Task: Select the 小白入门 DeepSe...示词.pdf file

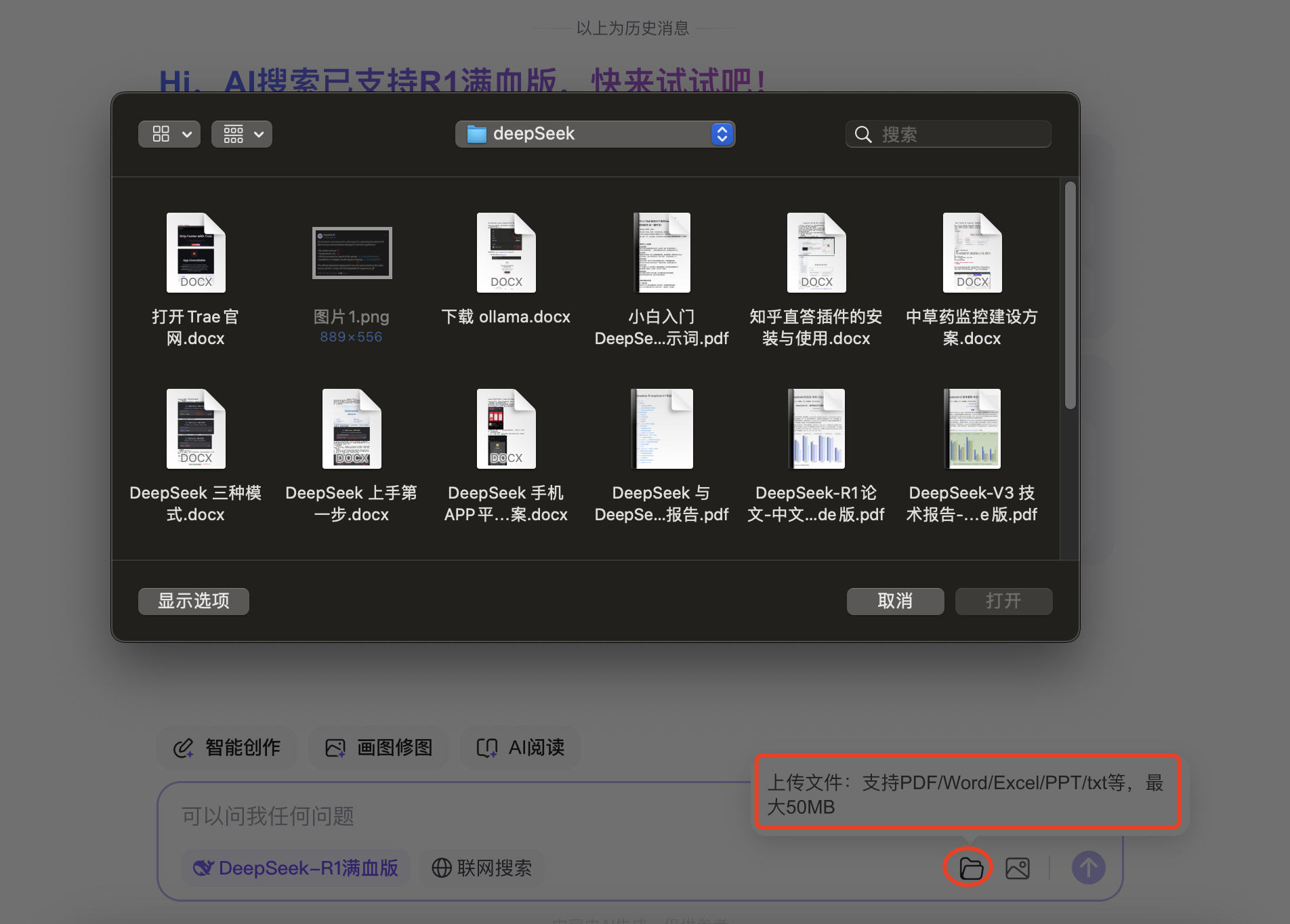Action: [661, 280]
